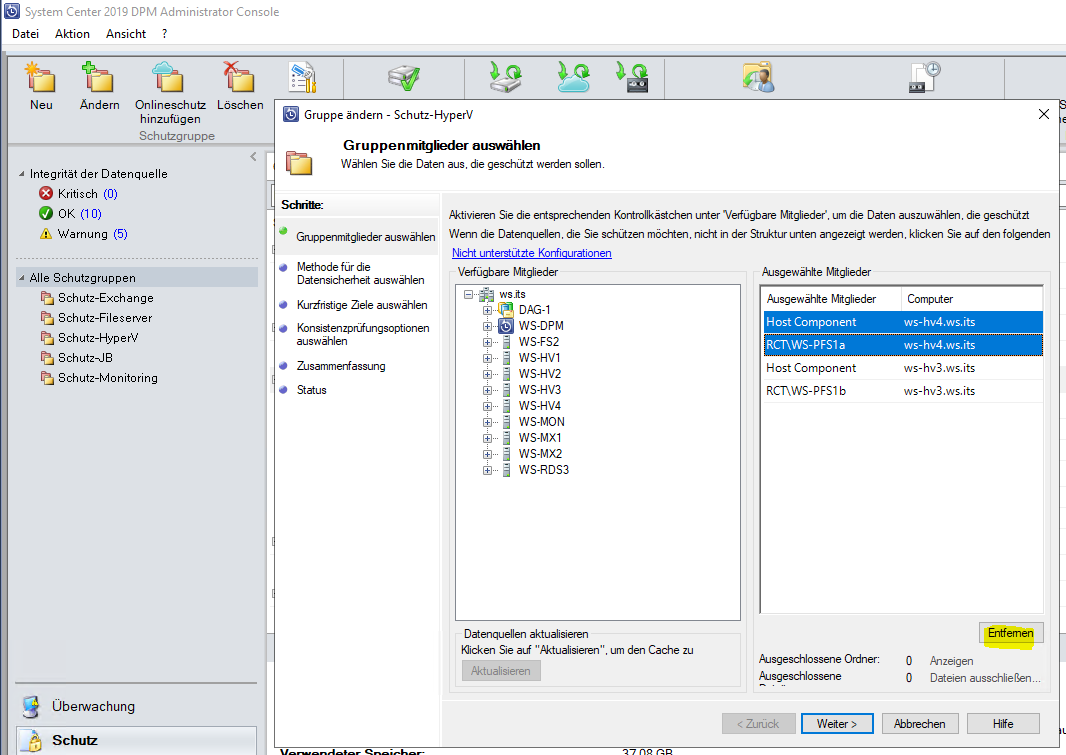Click the Entfernen button
The width and height of the screenshot is (1066, 755).
point(1010,633)
